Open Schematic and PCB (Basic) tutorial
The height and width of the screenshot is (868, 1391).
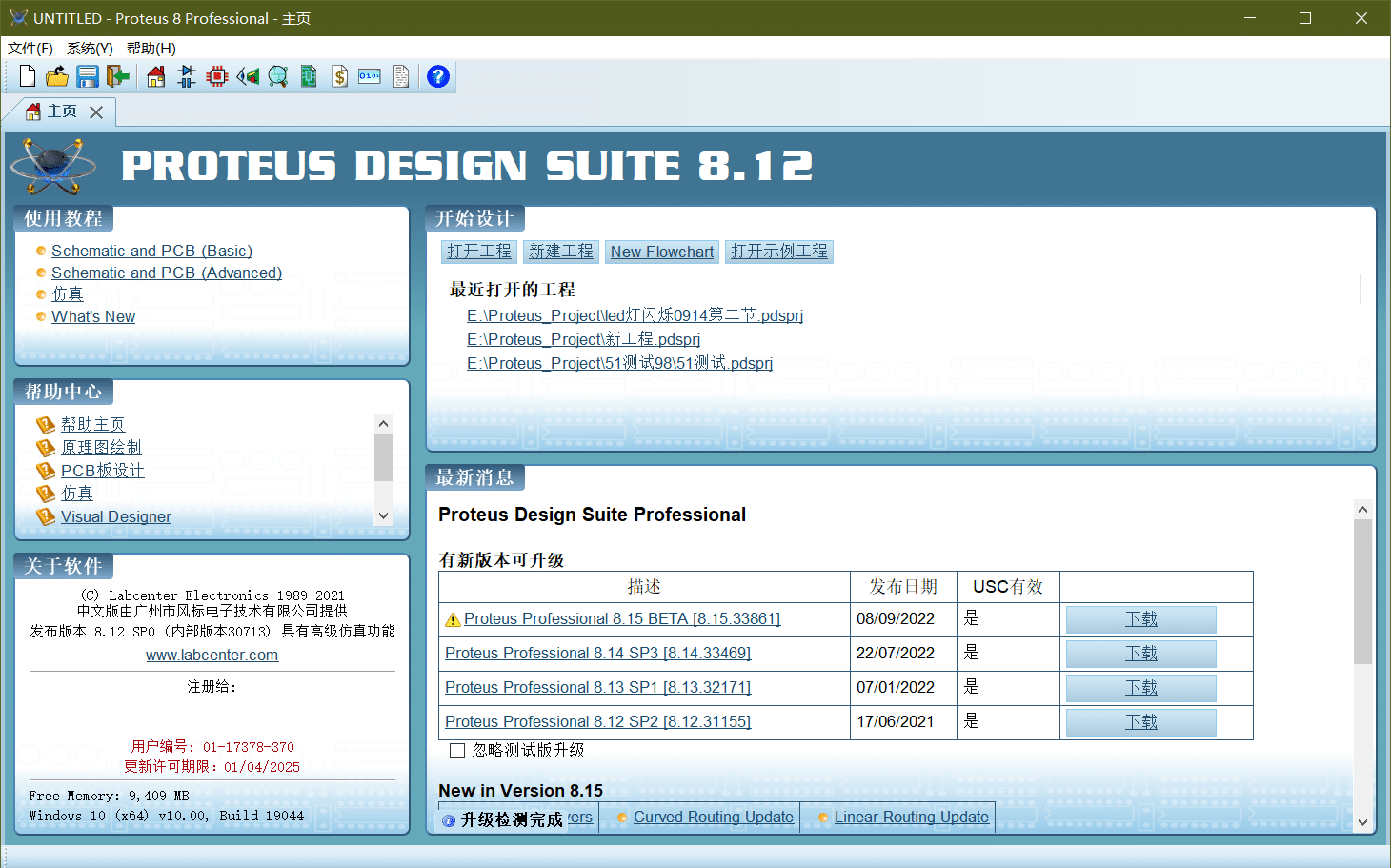click(151, 251)
